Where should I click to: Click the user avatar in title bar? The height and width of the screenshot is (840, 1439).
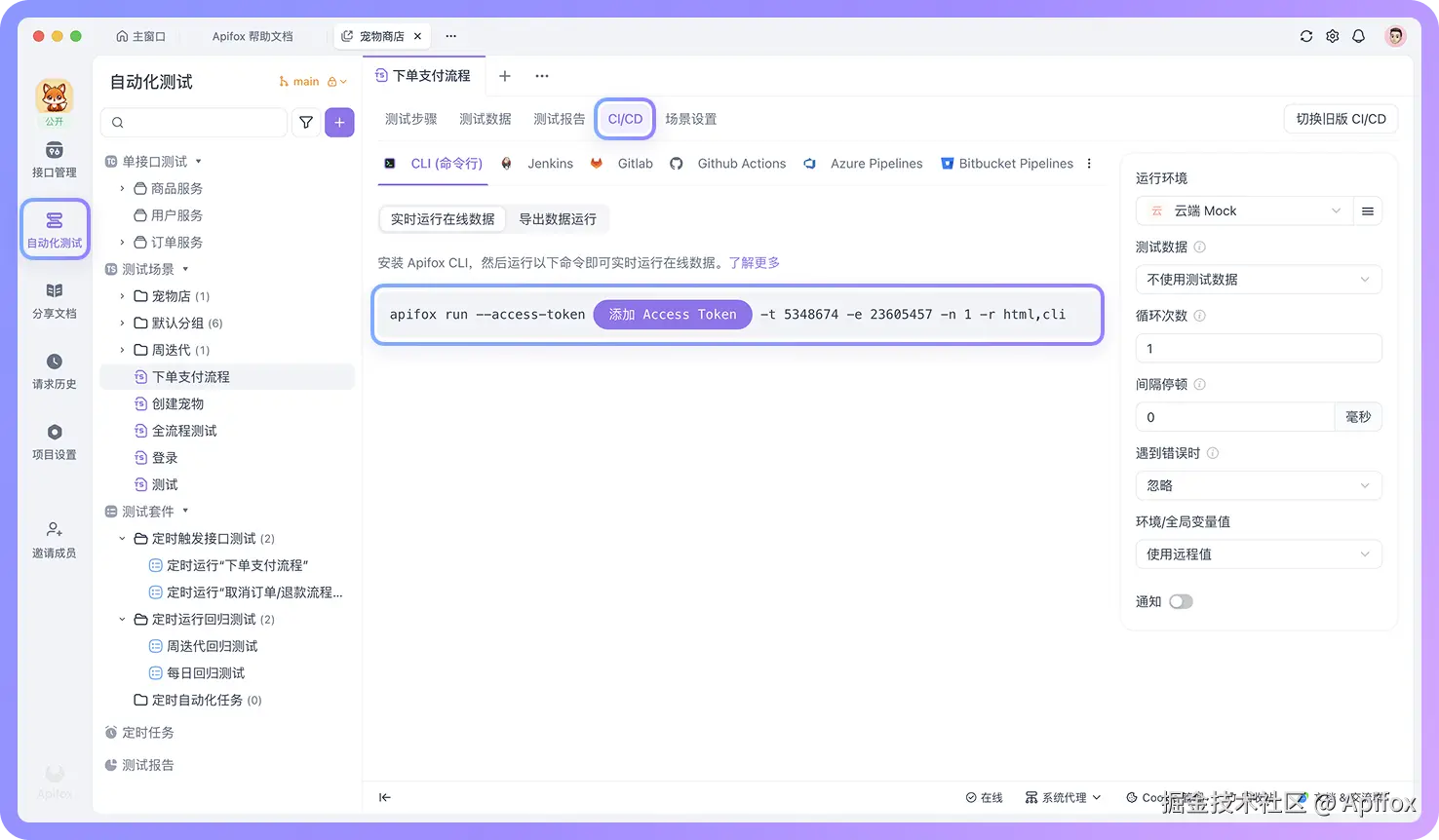tap(1396, 36)
